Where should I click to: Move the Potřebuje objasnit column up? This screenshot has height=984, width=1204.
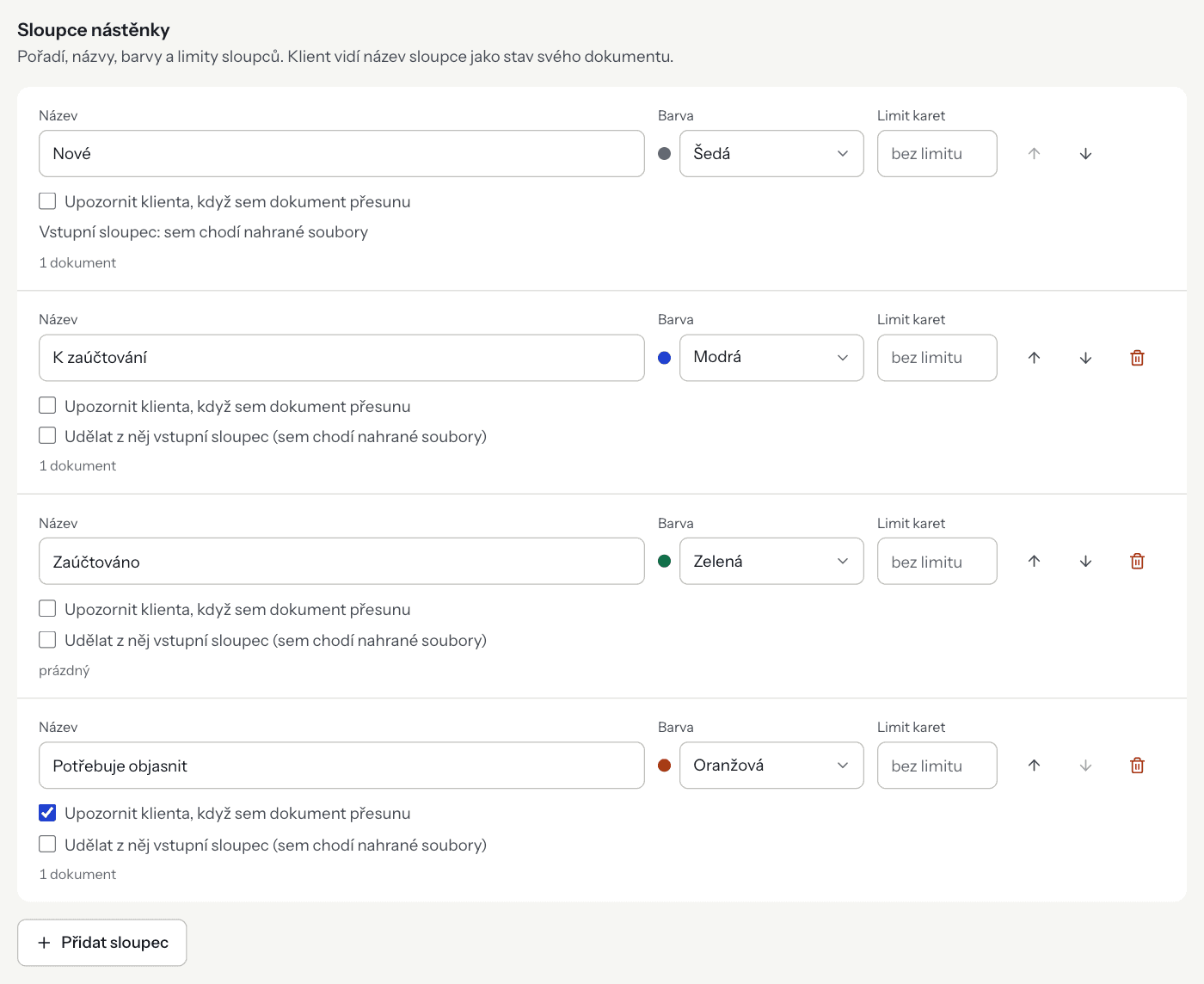tap(1034, 766)
